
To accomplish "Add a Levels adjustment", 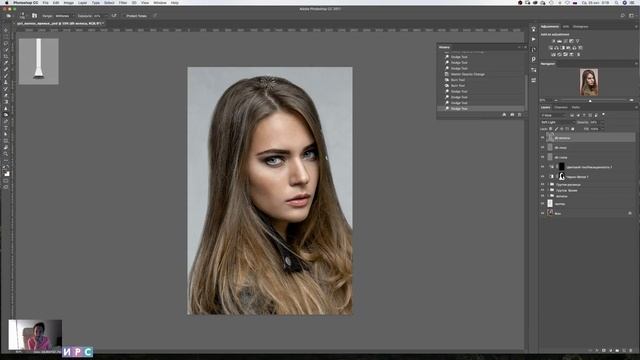I will [560, 41].
